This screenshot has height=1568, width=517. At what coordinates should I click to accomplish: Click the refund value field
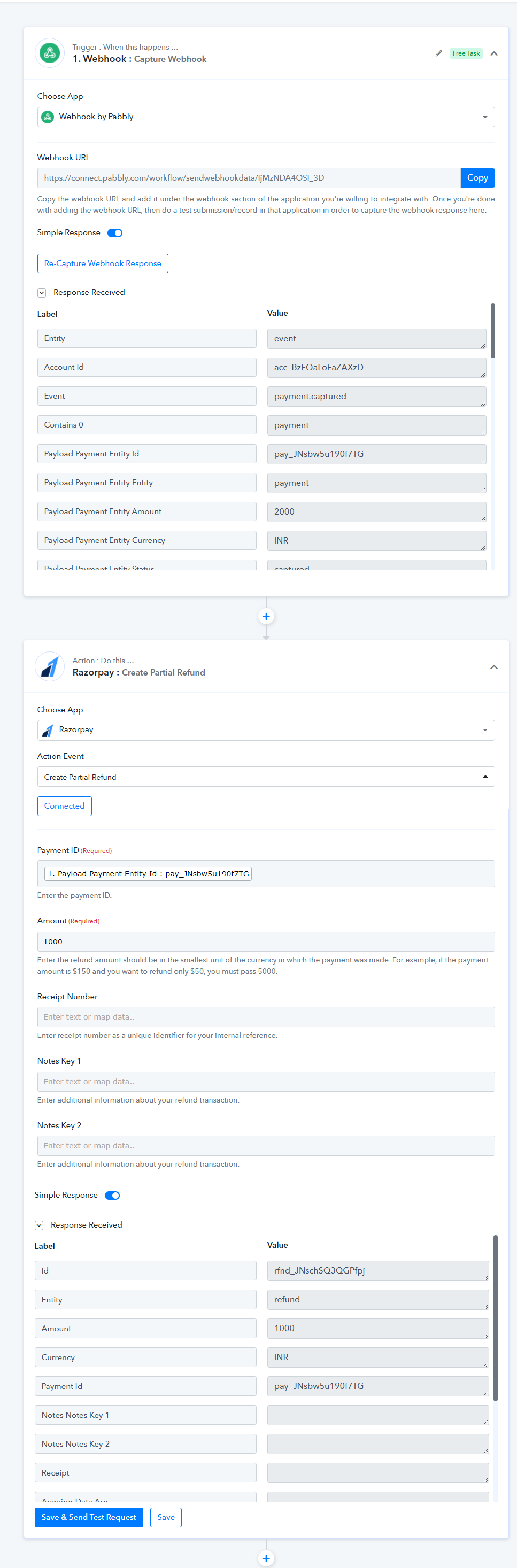(x=378, y=1300)
